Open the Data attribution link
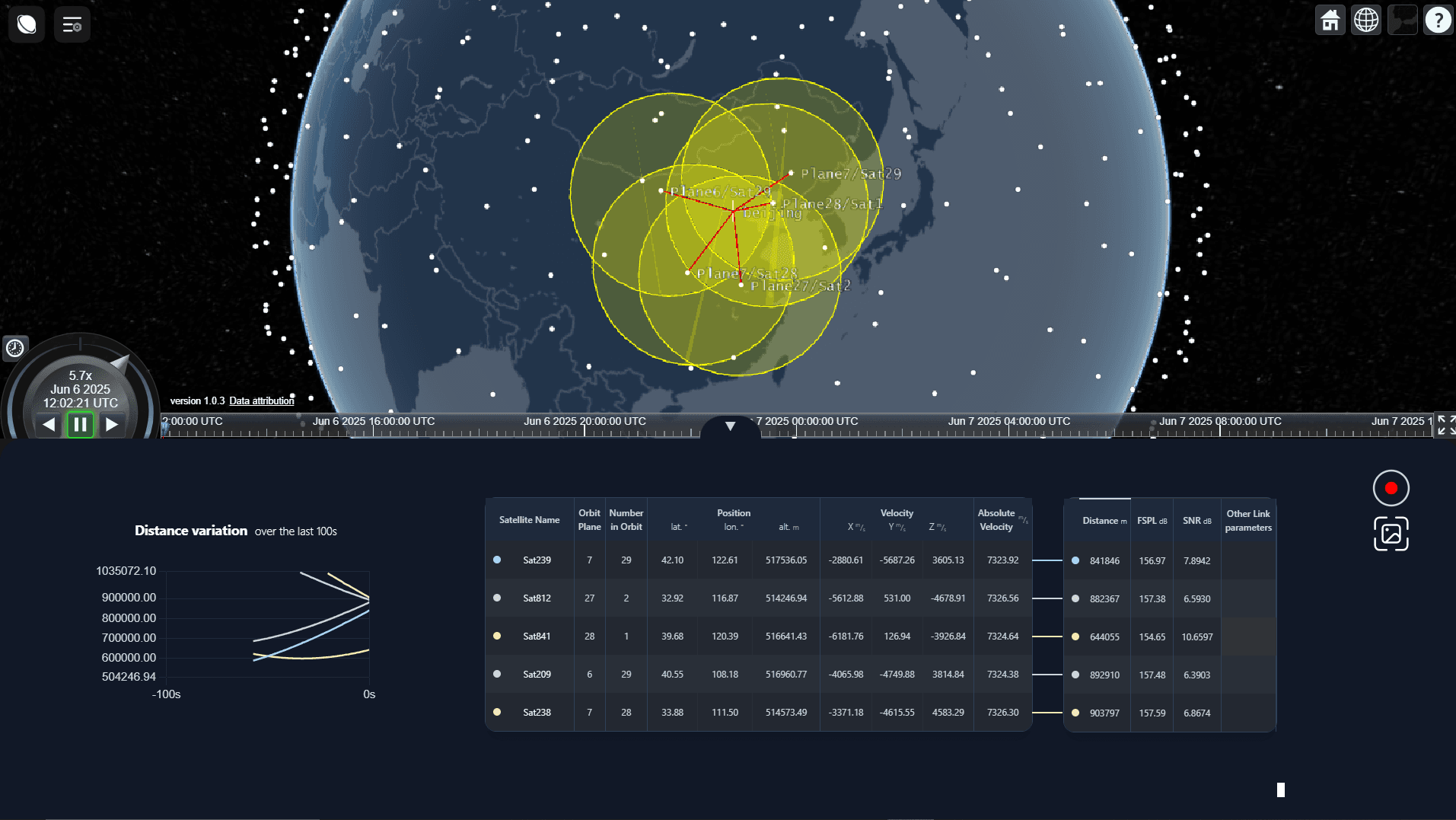The image size is (1456, 820). (x=261, y=401)
